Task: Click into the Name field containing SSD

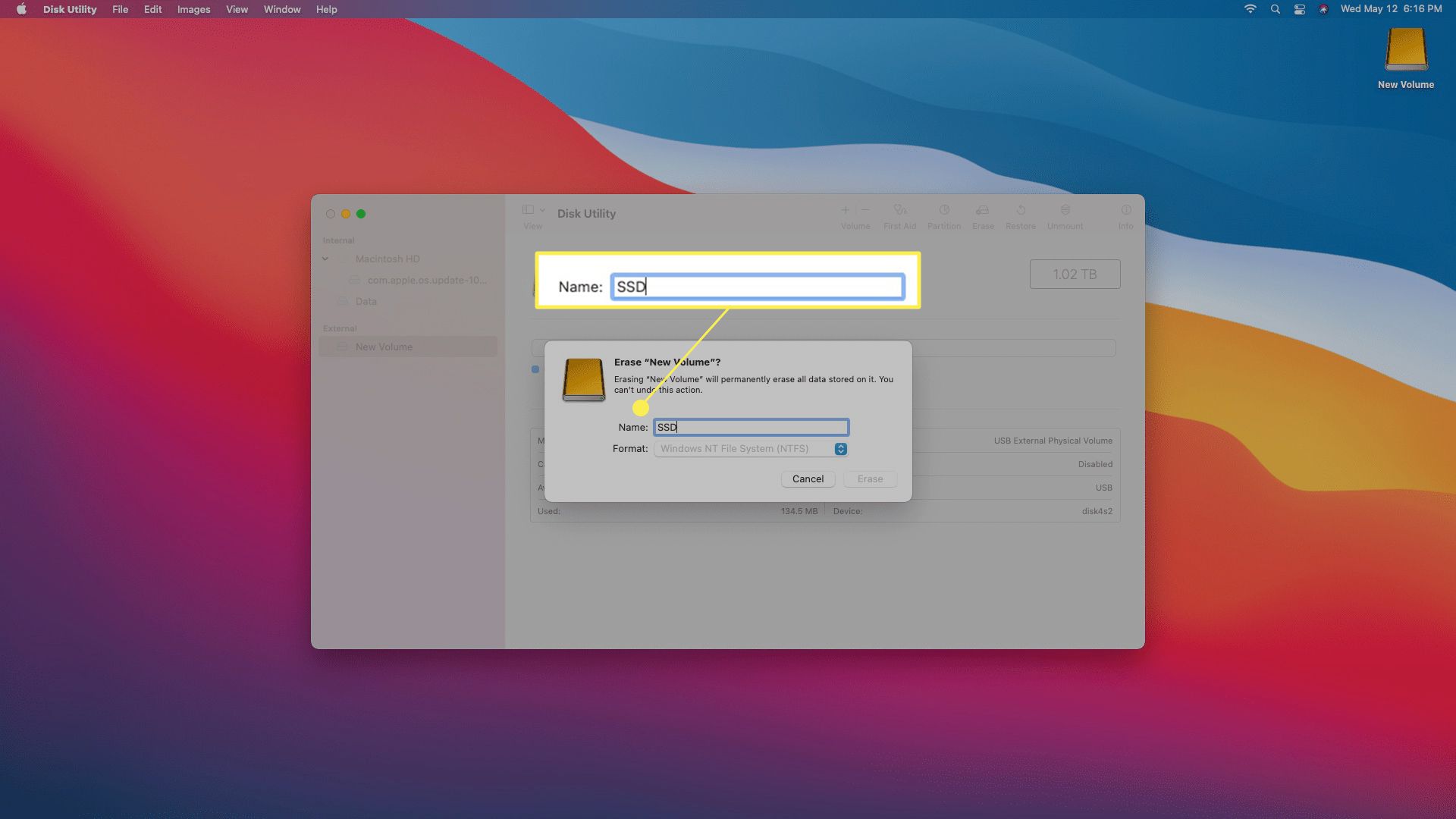Action: pyautogui.click(x=752, y=428)
